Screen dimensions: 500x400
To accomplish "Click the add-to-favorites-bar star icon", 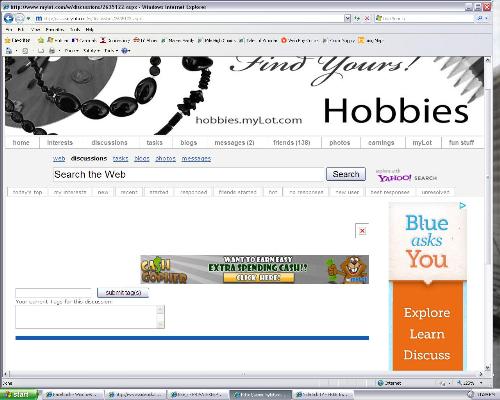I will [x=41, y=40].
